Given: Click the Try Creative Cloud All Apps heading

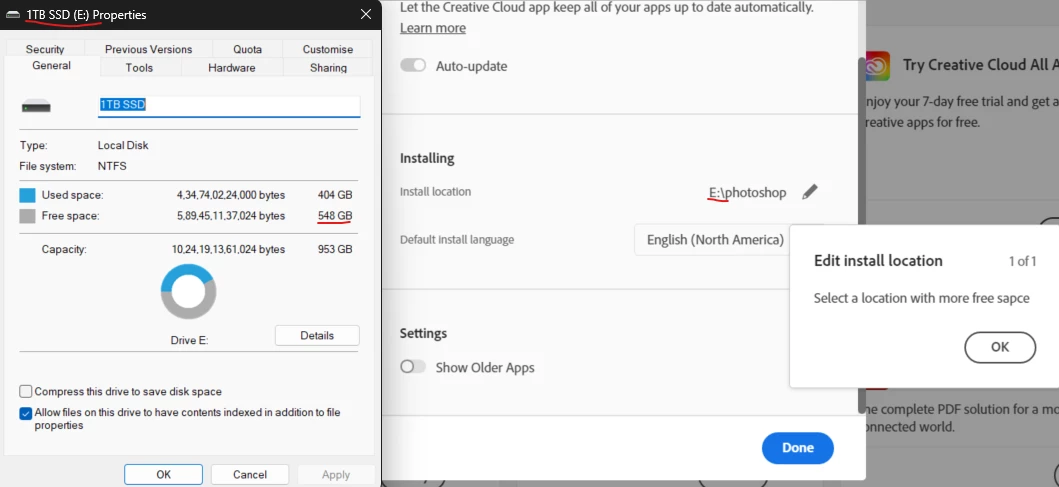Looking at the screenshot, I should coord(981,65).
